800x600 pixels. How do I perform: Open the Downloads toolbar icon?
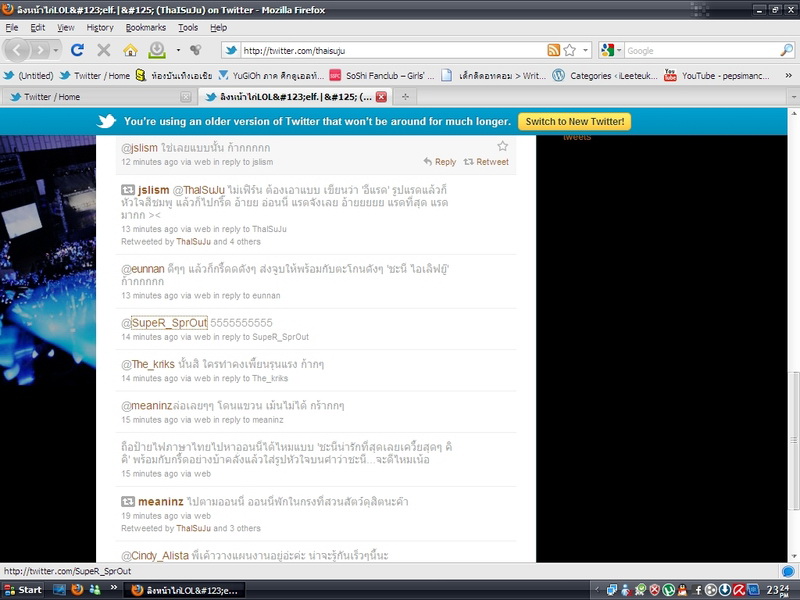click(x=157, y=50)
